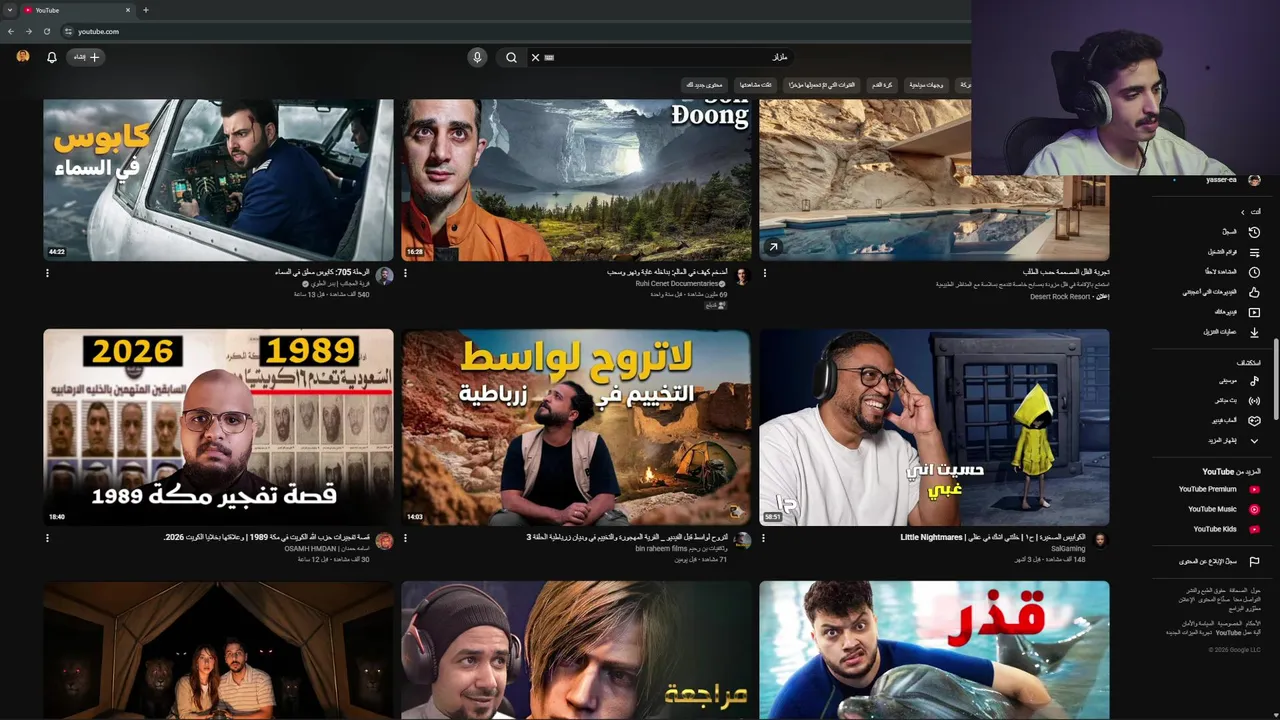Screen dimensions: 1280x720
Task: Clear the search box with X
Action: (535, 57)
